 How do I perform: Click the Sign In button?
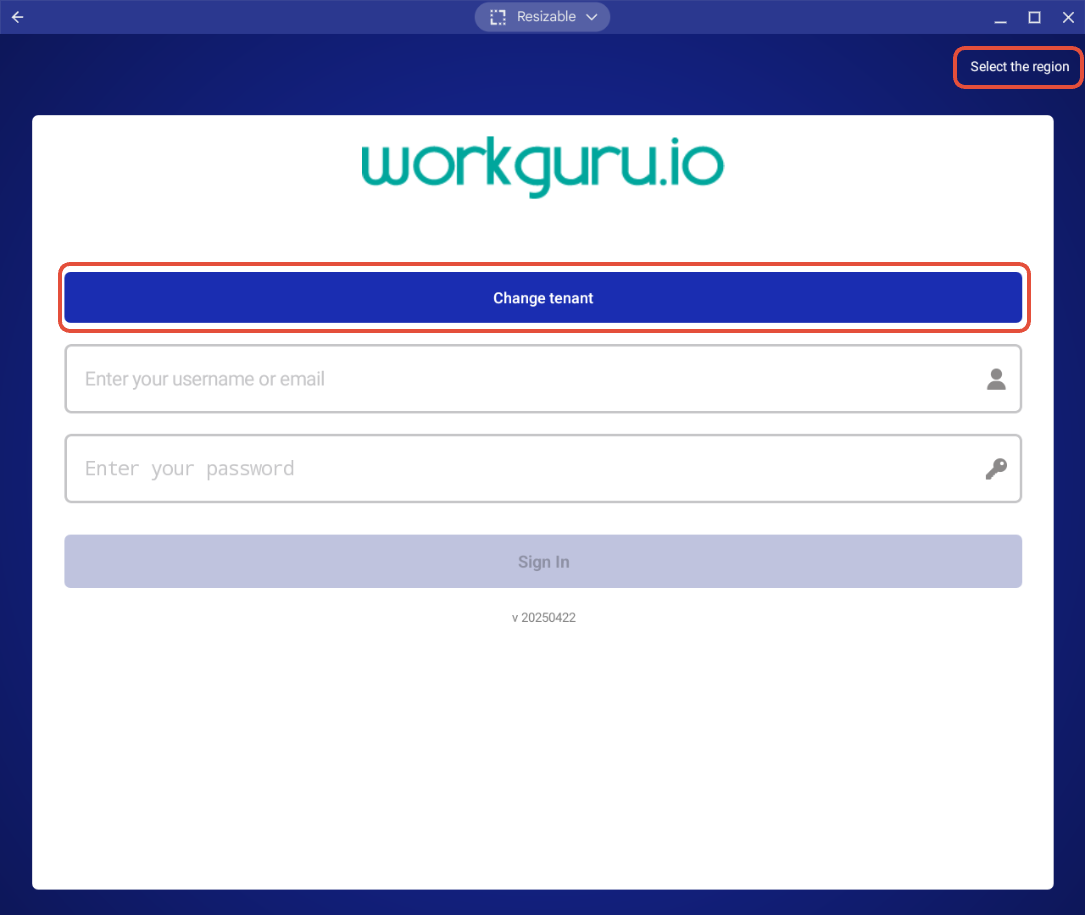pos(543,561)
